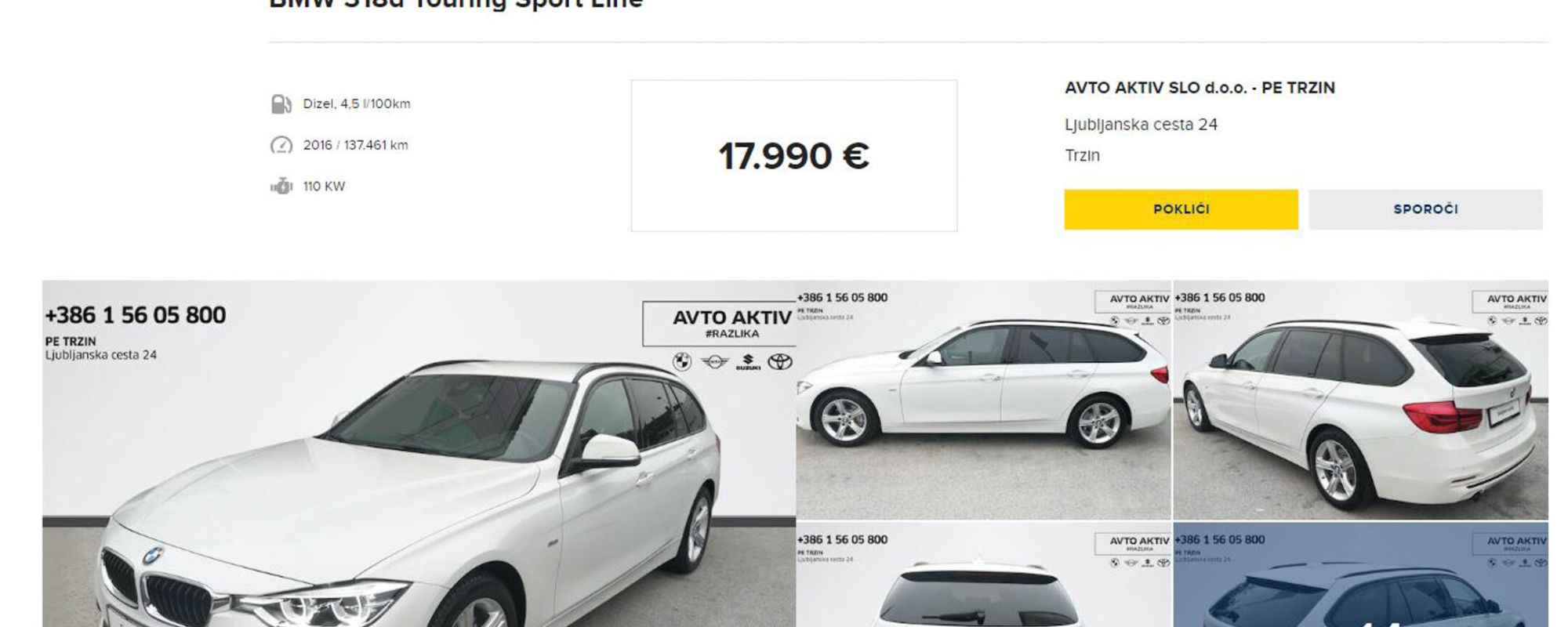Click the Suzuki logo in main photo
The height and width of the screenshot is (627, 1568).
748,362
